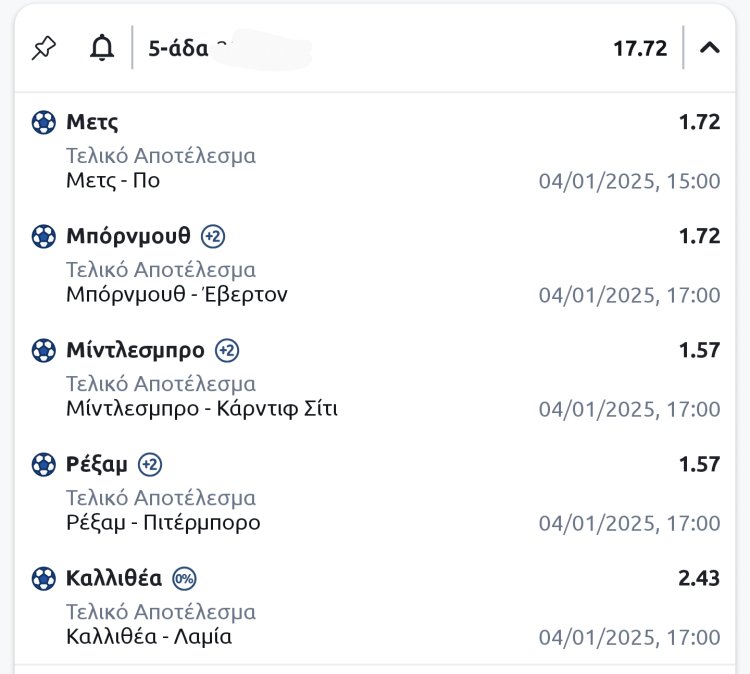The height and width of the screenshot is (674, 750).
Task: Tap the 0% badge next to Καλλιθέα
Action: point(184,579)
